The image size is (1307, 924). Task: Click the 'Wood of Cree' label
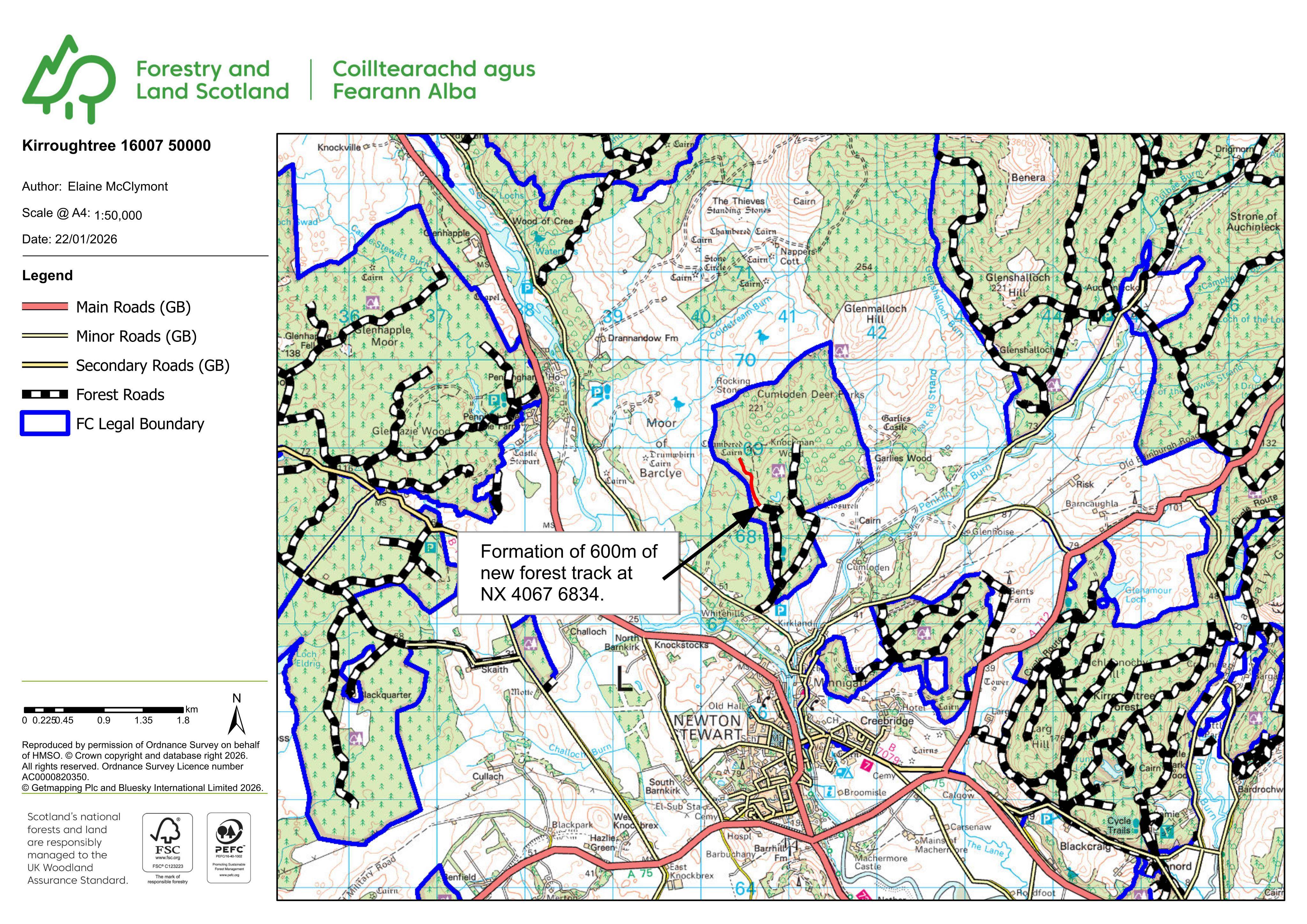point(543,221)
